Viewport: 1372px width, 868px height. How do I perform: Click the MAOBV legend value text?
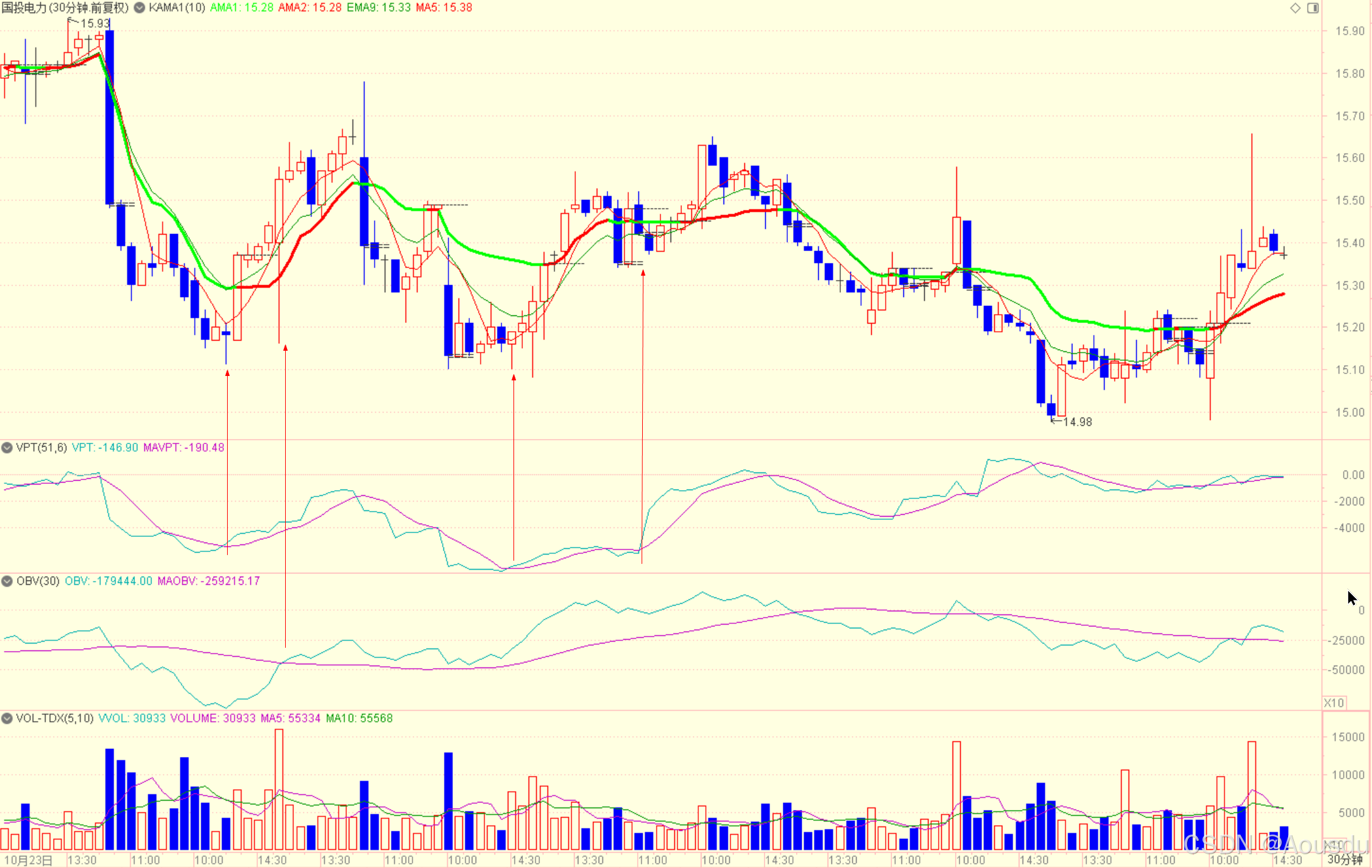coord(208,581)
